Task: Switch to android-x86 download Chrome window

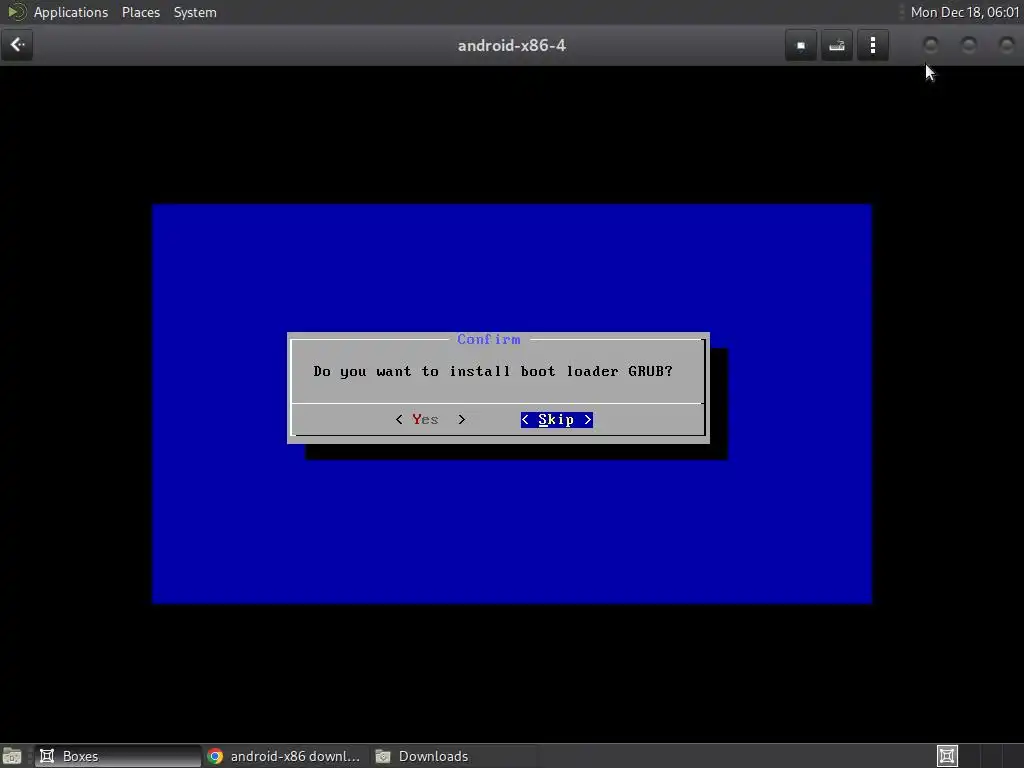Action: pyautogui.click(x=285, y=756)
